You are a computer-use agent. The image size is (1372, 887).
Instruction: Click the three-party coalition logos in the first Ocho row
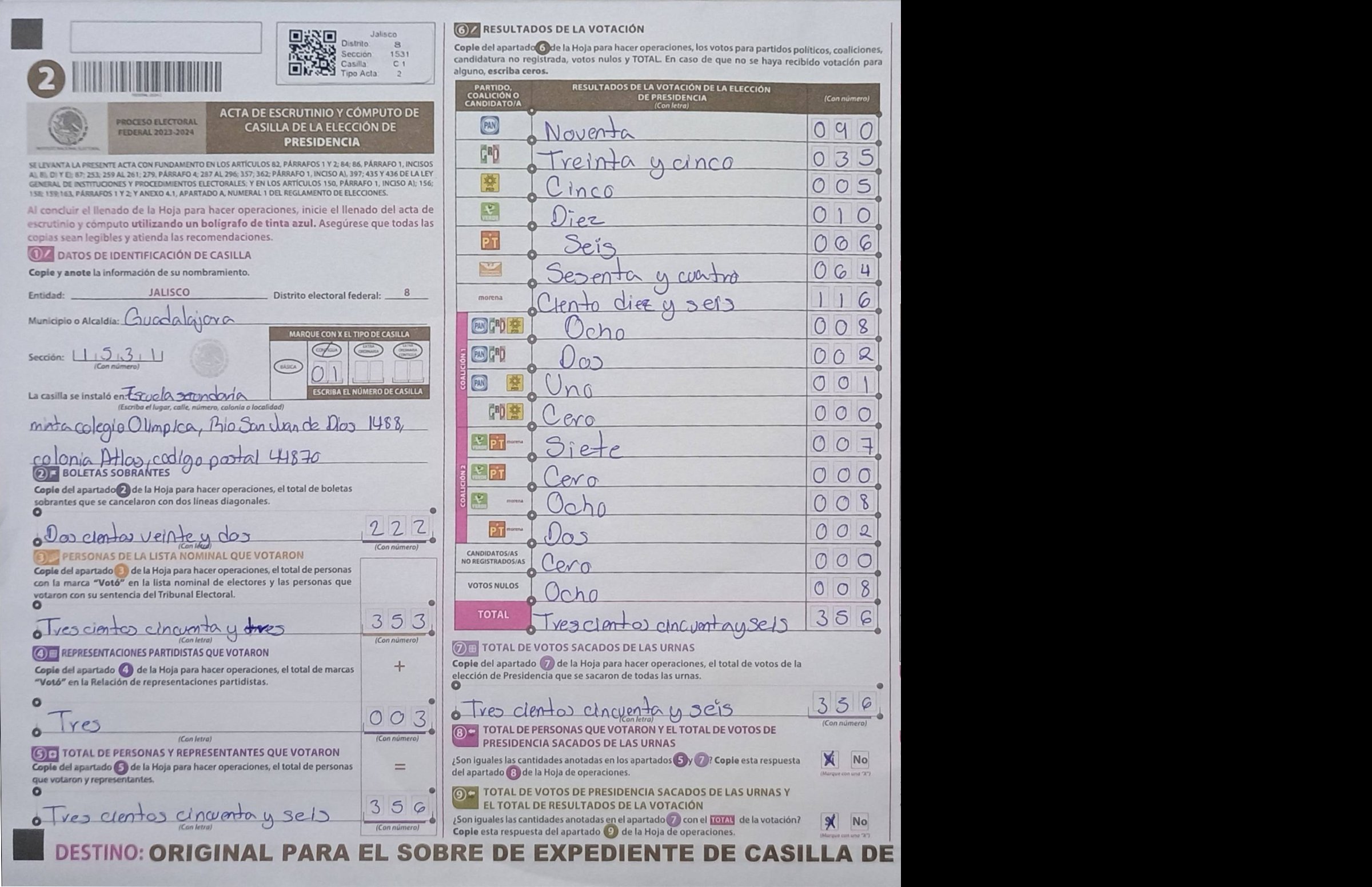497,326
